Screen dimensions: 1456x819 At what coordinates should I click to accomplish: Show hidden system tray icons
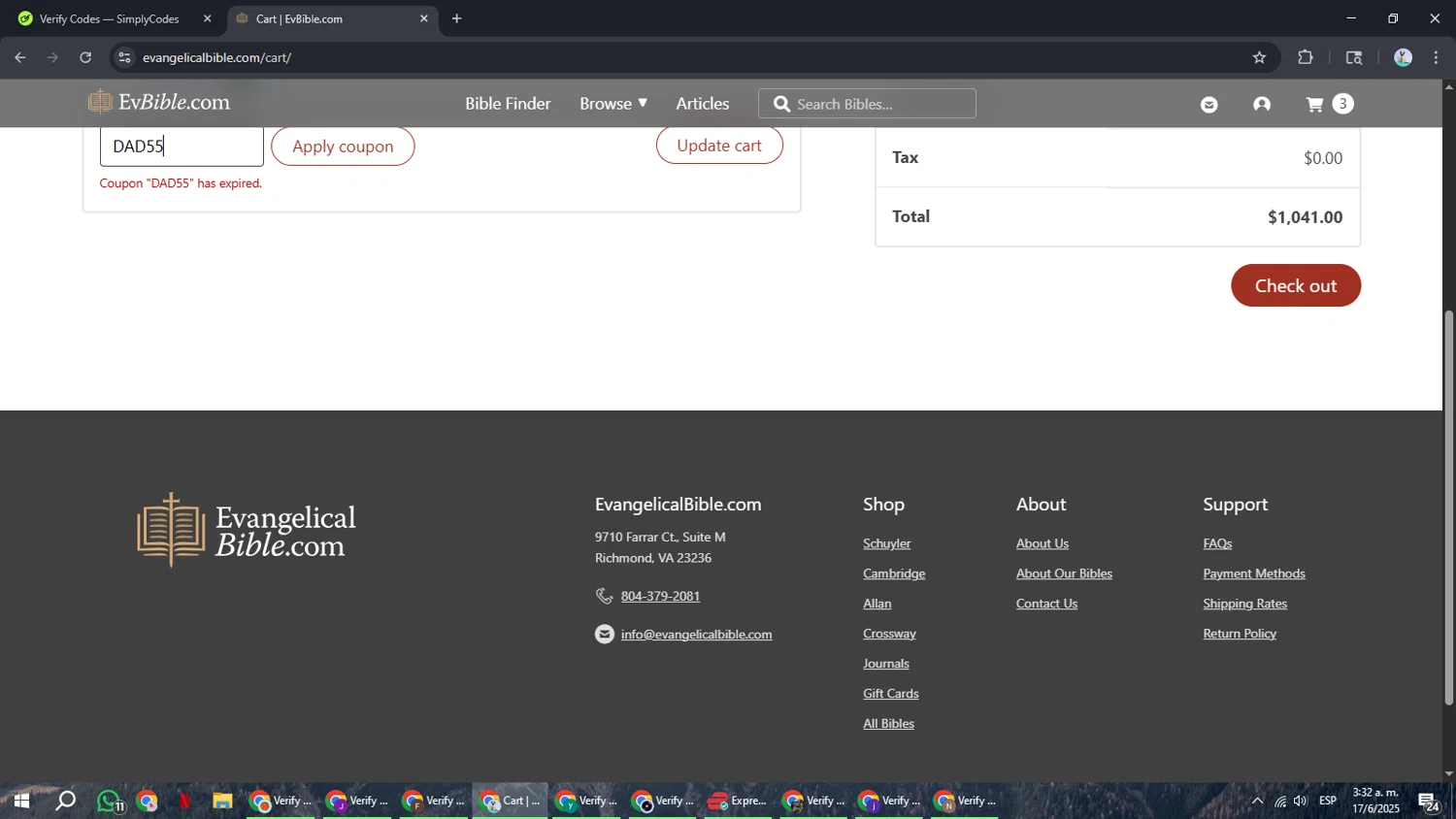(x=1257, y=802)
